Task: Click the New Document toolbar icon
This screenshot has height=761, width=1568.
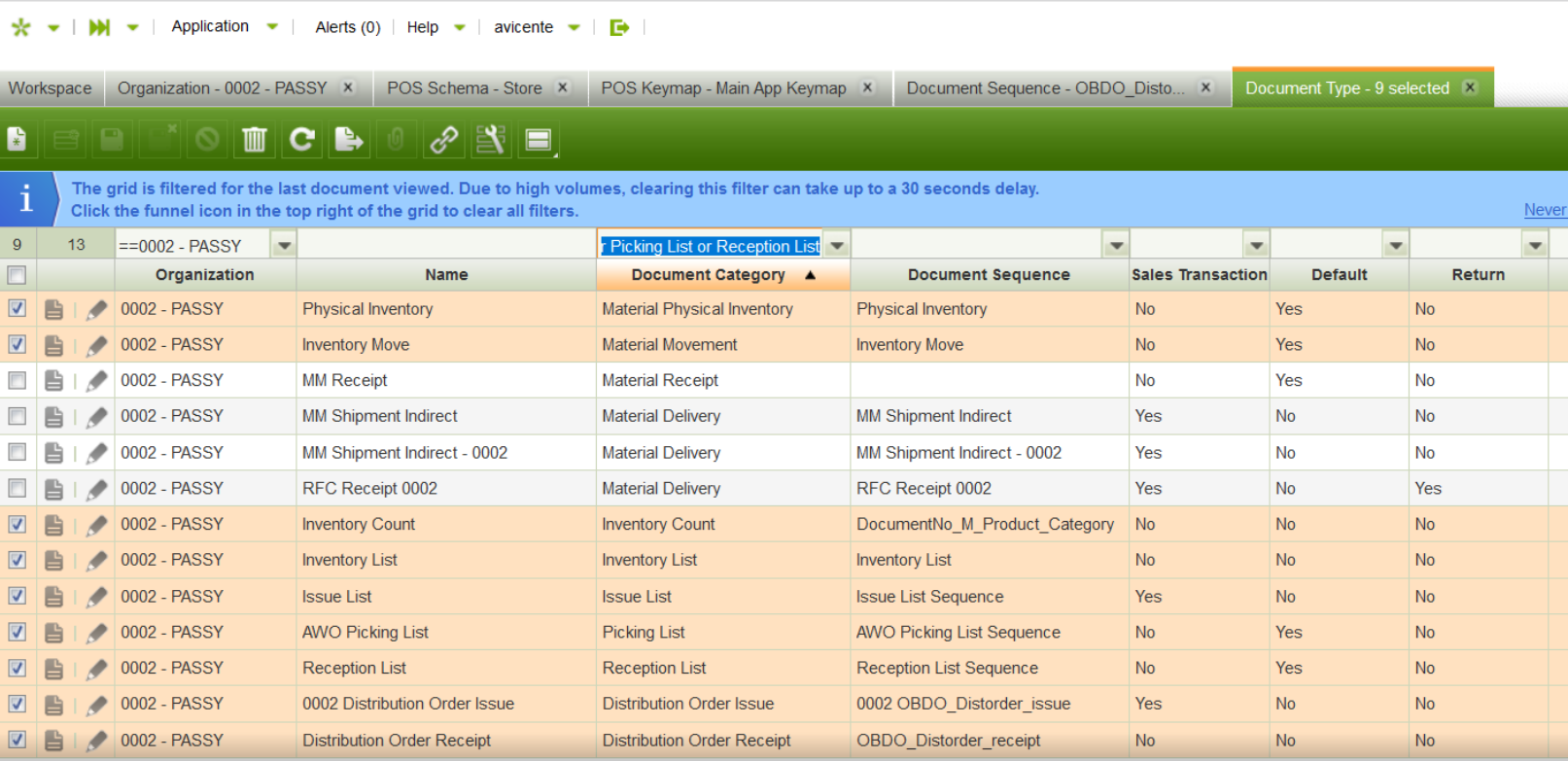Action: [17, 140]
